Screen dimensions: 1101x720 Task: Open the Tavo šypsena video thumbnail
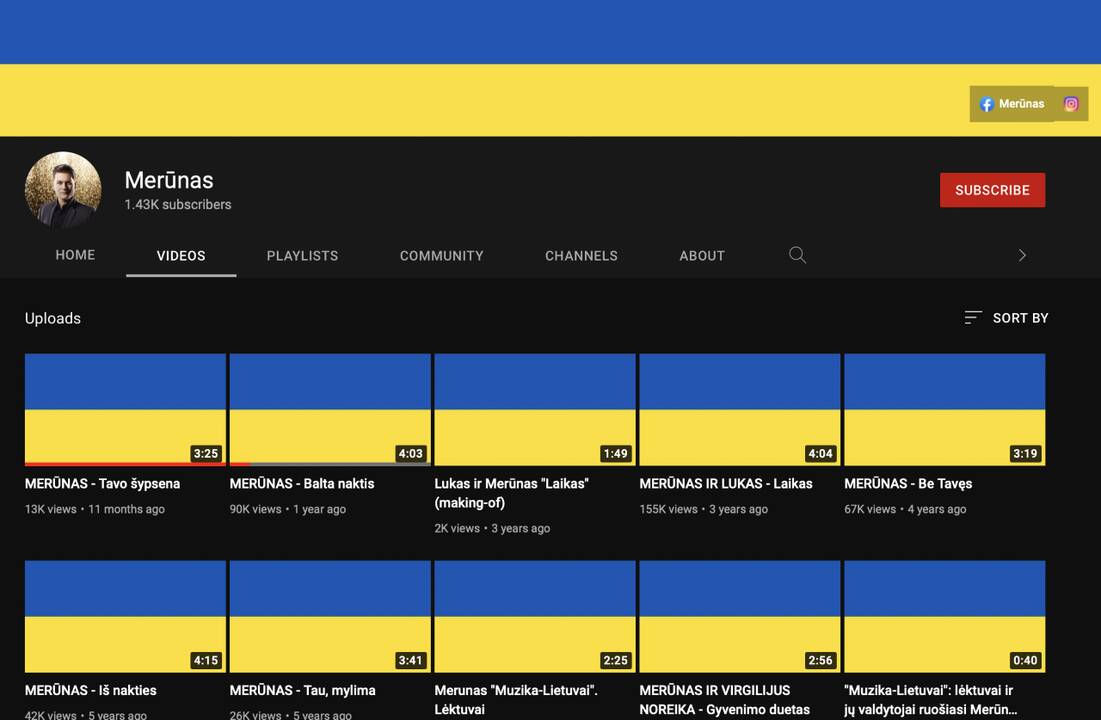[126, 410]
